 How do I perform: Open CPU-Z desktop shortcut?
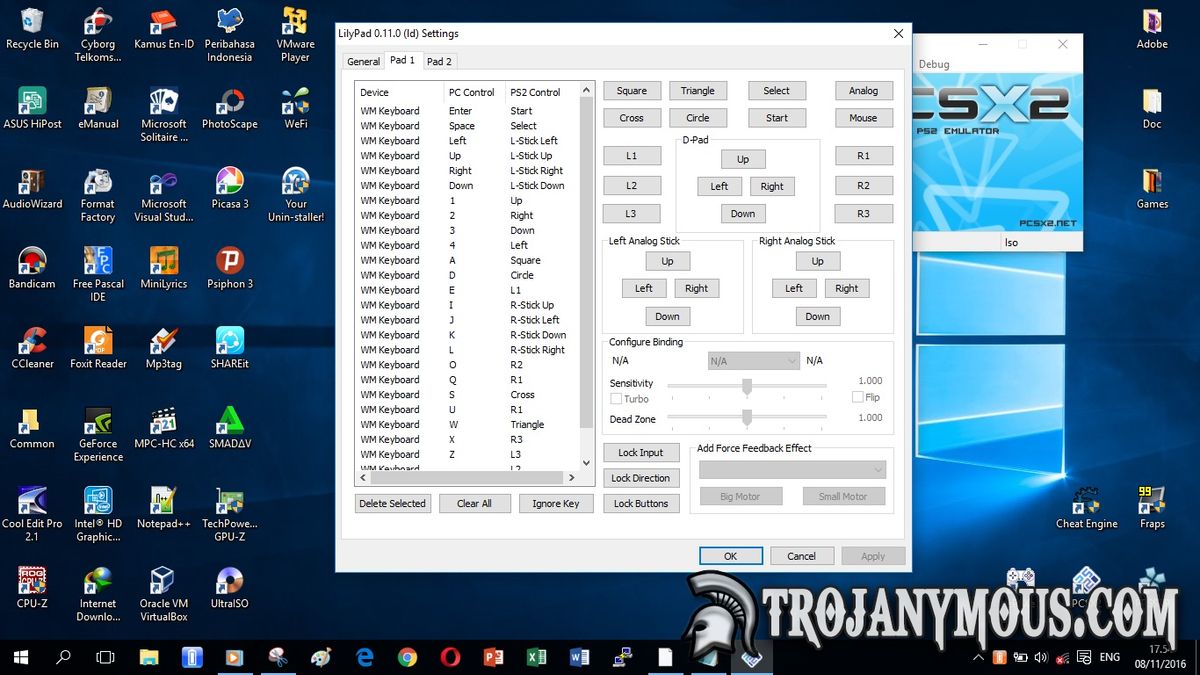pos(32,588)
